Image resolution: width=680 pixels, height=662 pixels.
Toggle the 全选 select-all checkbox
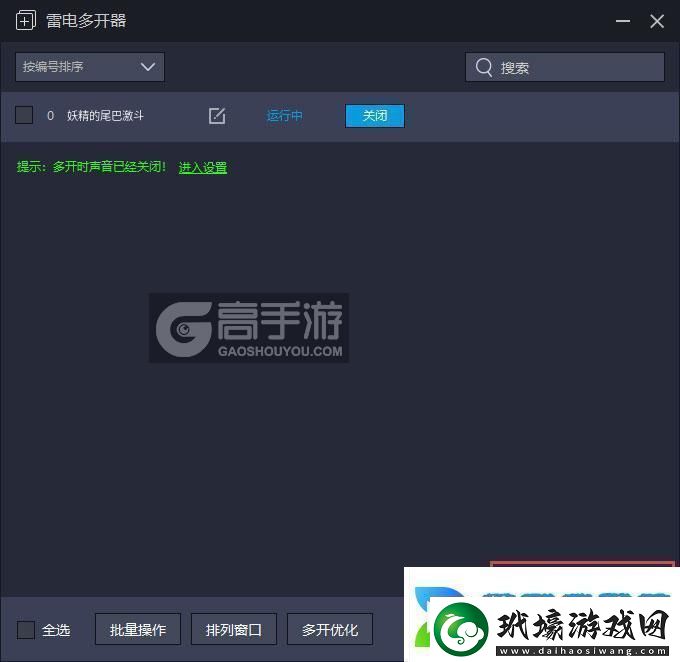pos(26,629)
